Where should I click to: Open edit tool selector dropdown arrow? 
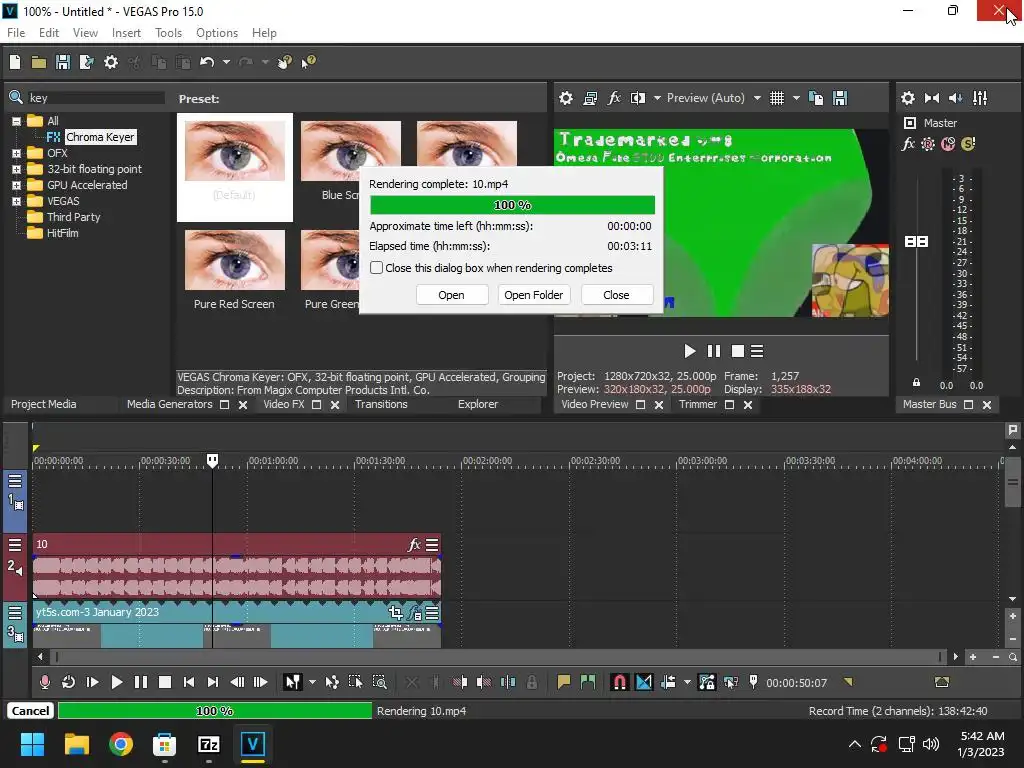click(312, 682)
